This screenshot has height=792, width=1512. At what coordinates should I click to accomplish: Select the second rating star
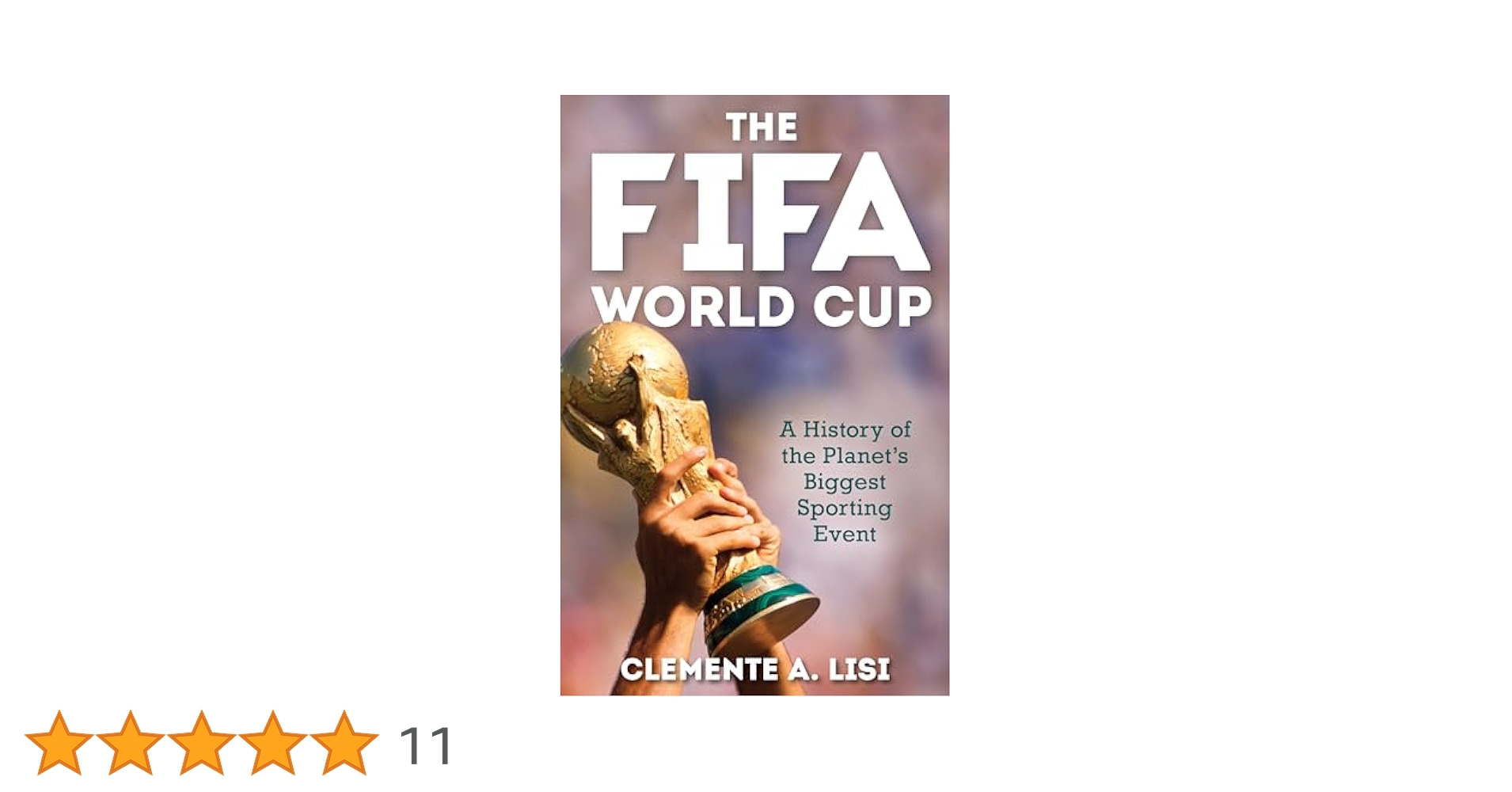point(130,743)
